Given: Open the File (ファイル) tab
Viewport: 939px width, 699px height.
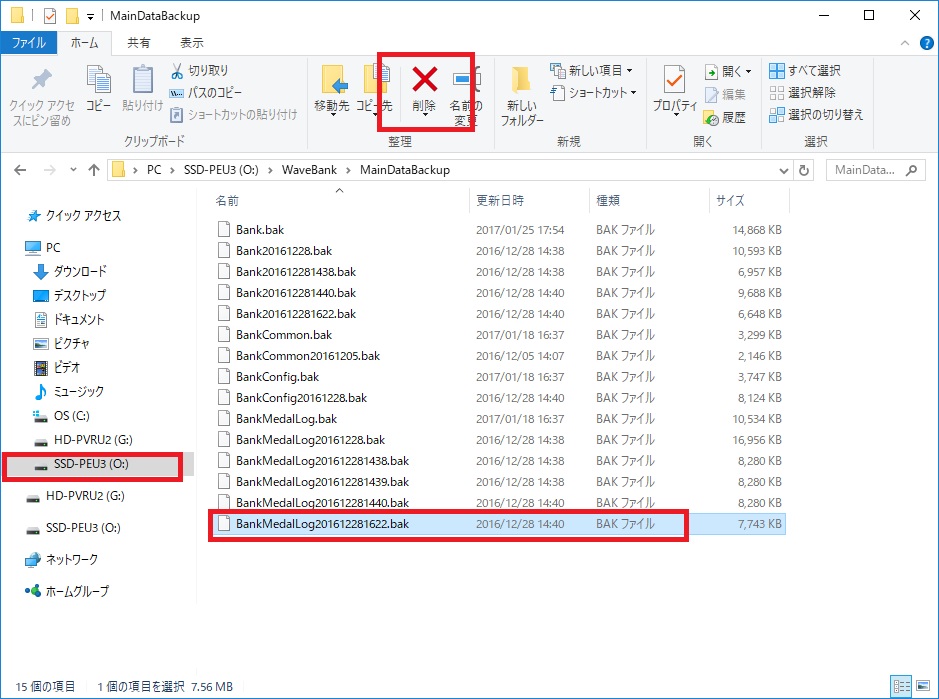Looking at the screenshot, I should [29, 43].
